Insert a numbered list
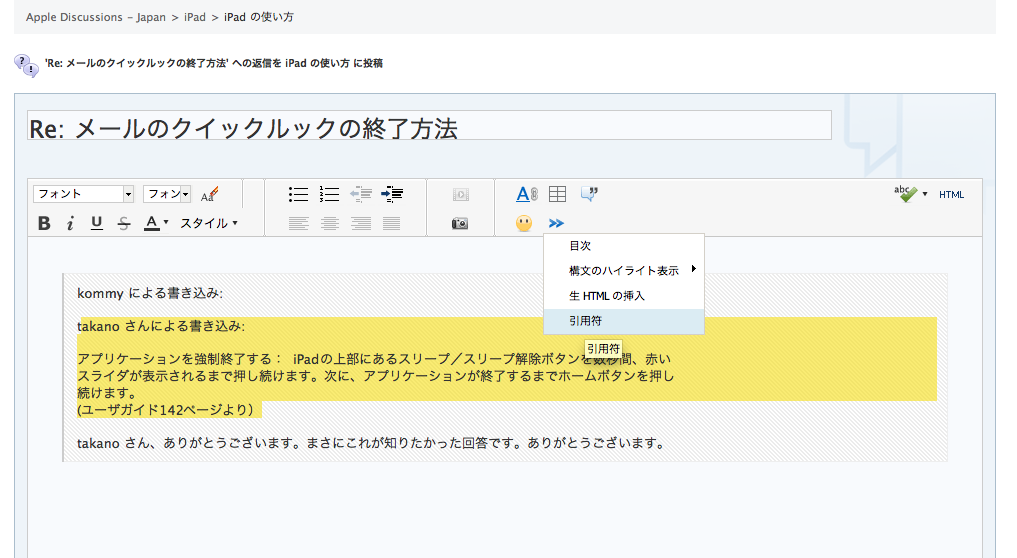 click(x=329, y=194)
